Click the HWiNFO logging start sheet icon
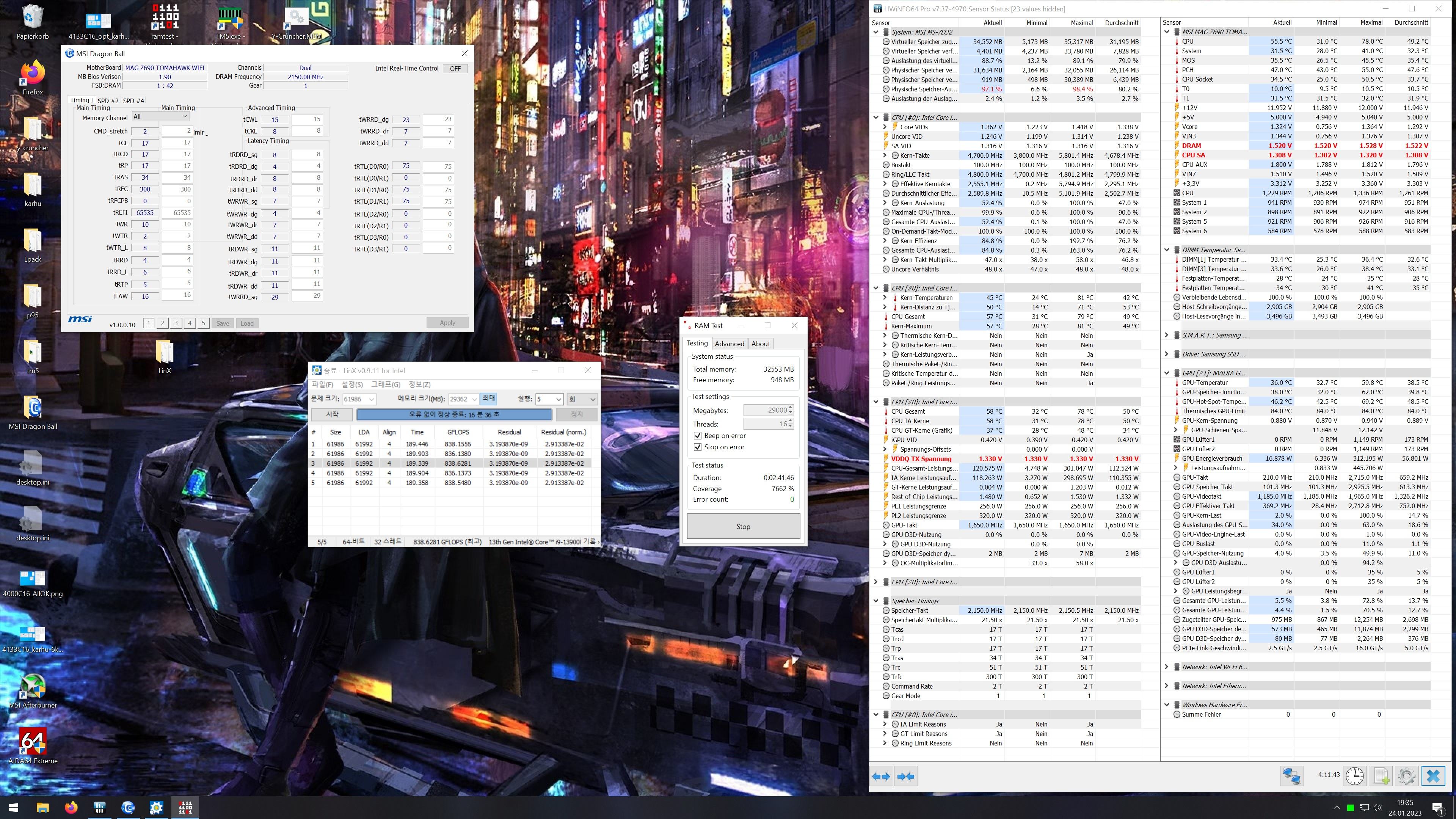Screen dimensions: 1456x819 [1381, 776]
